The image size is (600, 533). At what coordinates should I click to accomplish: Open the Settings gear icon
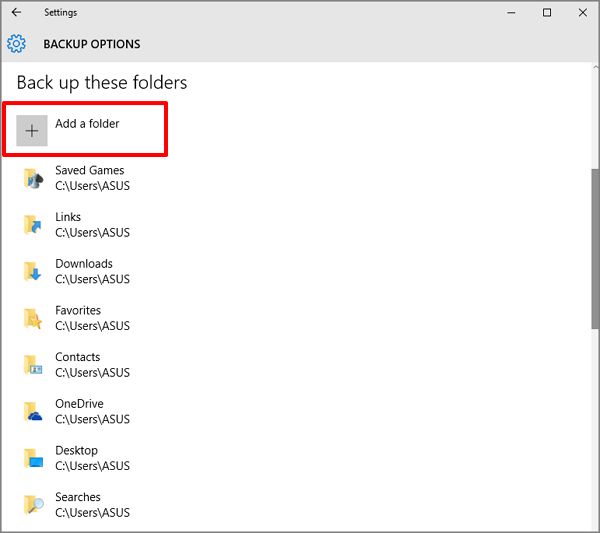[x=16, y=44]
